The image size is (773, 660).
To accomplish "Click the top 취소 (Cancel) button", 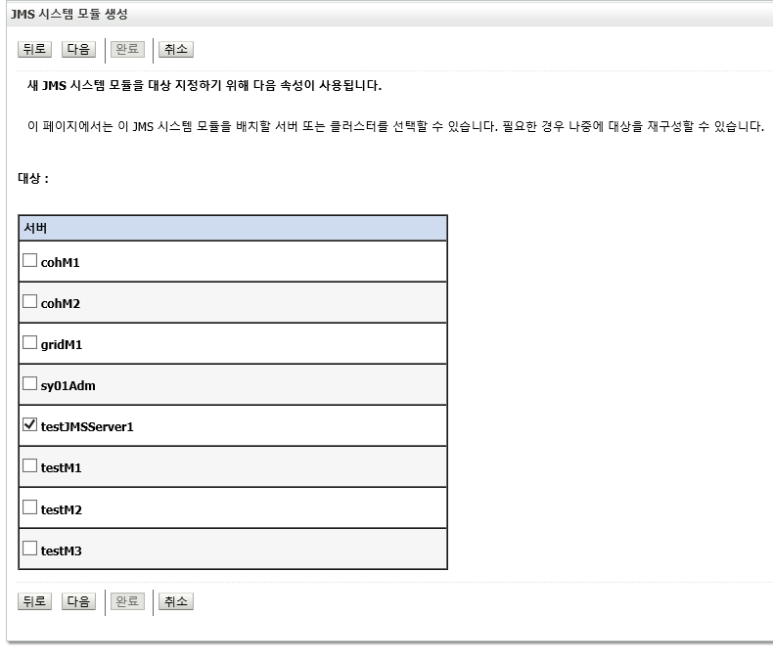I will tap(176, 49).
